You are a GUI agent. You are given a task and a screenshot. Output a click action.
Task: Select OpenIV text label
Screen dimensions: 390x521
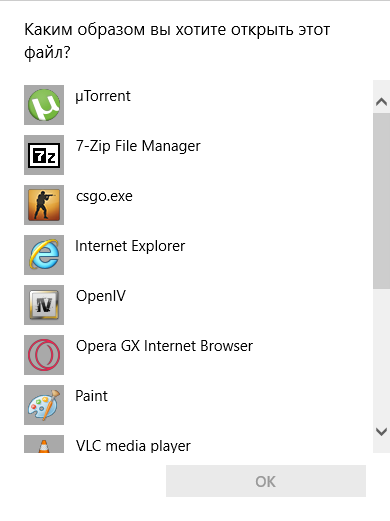tap(101, 296)
